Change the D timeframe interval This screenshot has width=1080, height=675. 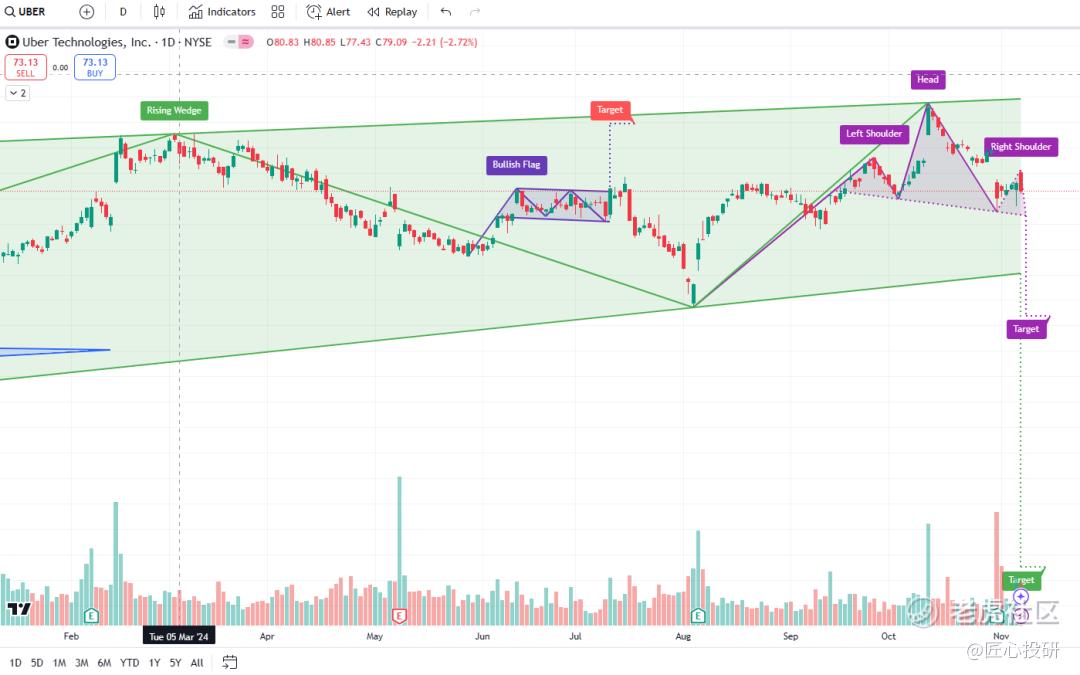123,12
